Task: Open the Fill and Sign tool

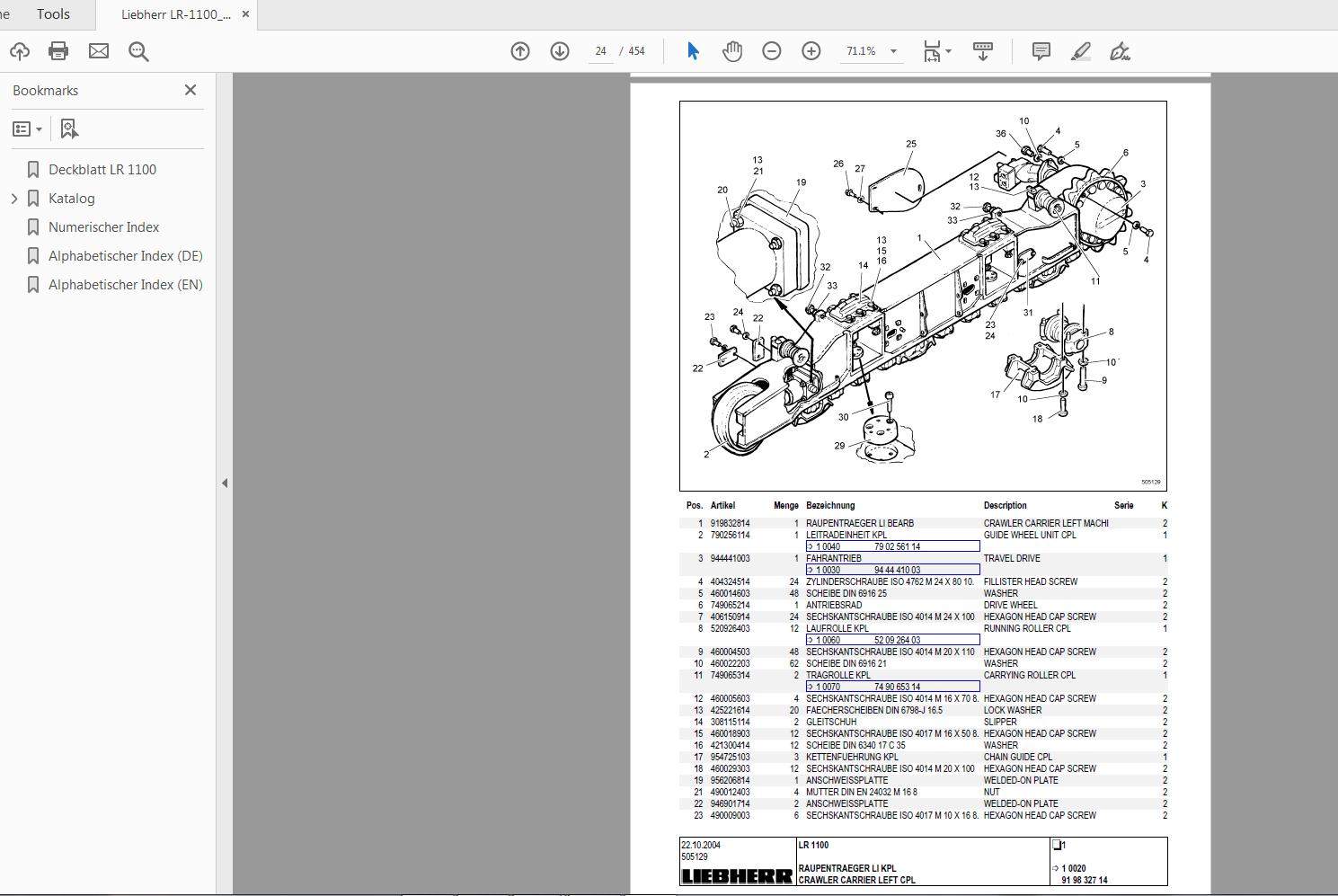Action: pyautogui.click(x=1120, y=51)
